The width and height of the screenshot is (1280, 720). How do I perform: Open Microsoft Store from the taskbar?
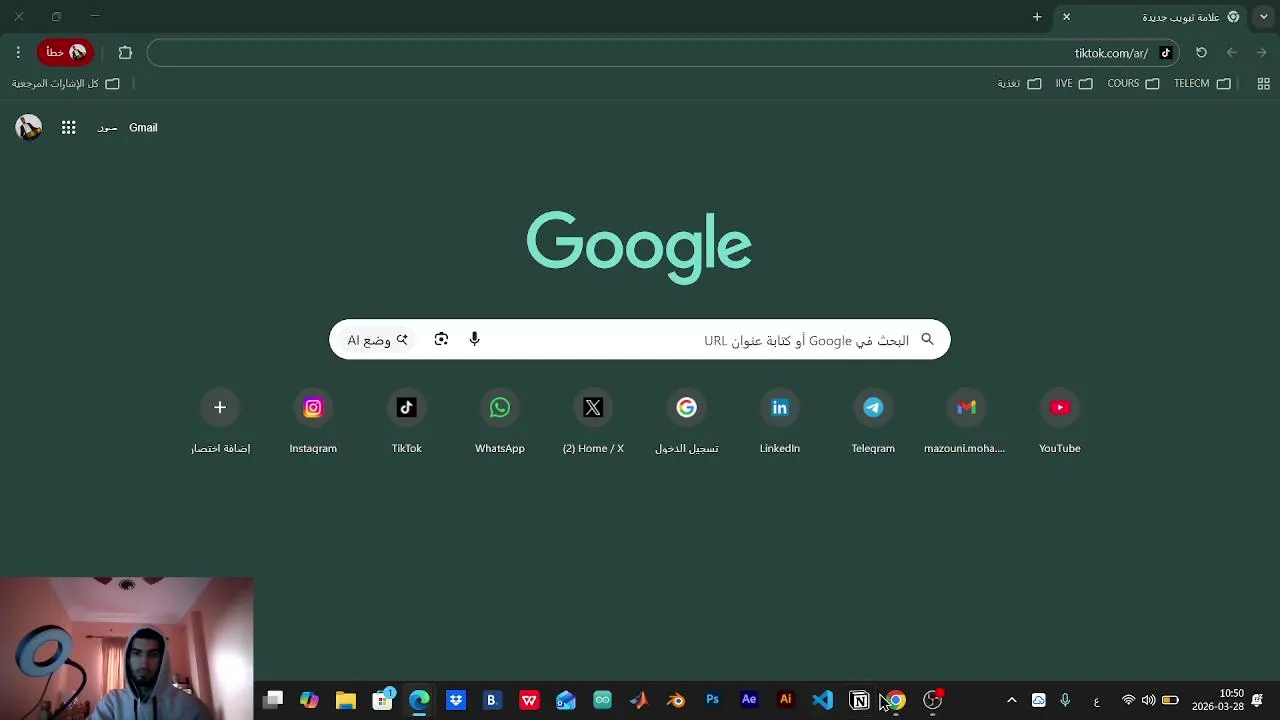tap(382, 700)
